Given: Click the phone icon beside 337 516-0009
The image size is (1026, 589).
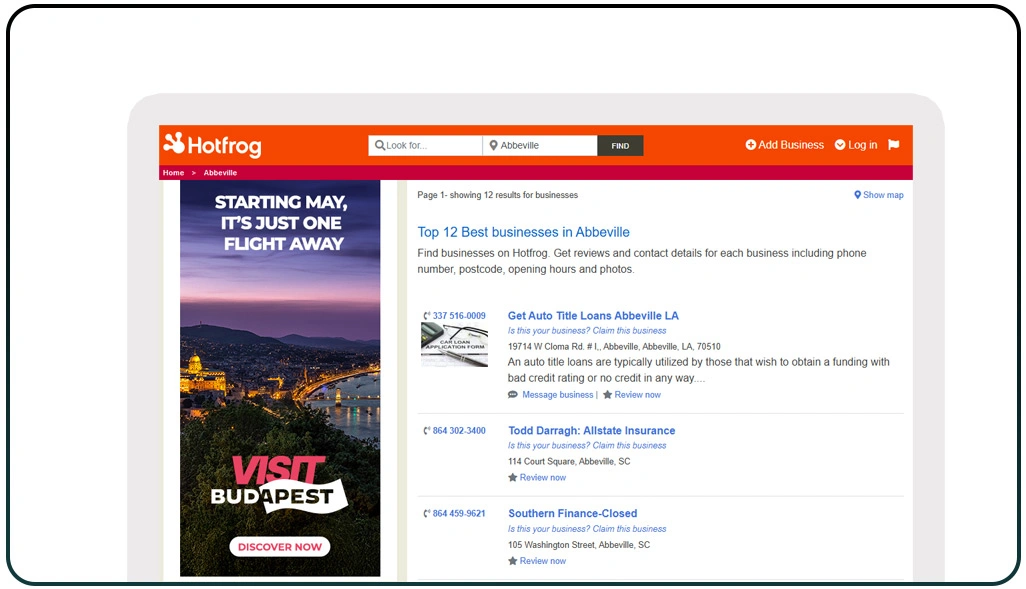Looking at the screenshot, I should click(427, 316).
